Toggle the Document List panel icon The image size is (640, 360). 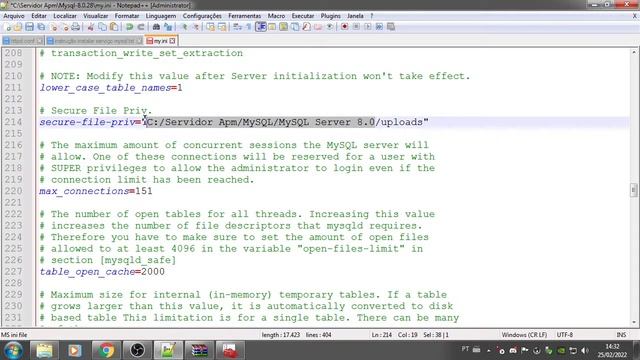click(x=295, y=27)
